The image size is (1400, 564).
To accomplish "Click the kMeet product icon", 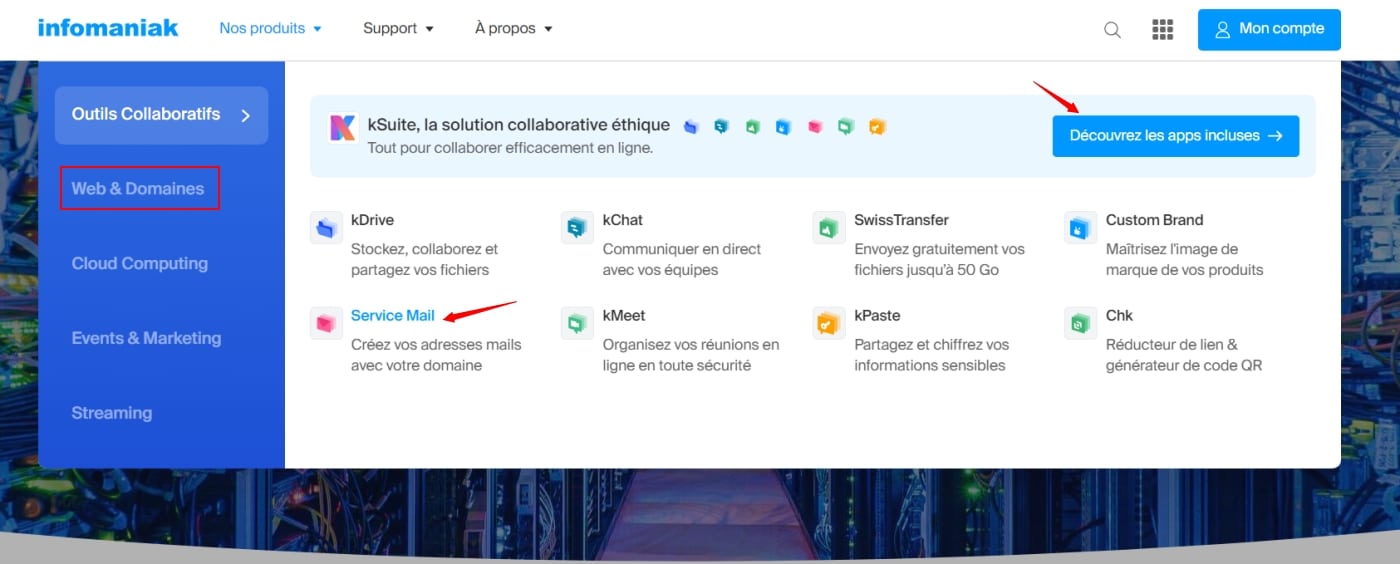I will coord(577,322).
